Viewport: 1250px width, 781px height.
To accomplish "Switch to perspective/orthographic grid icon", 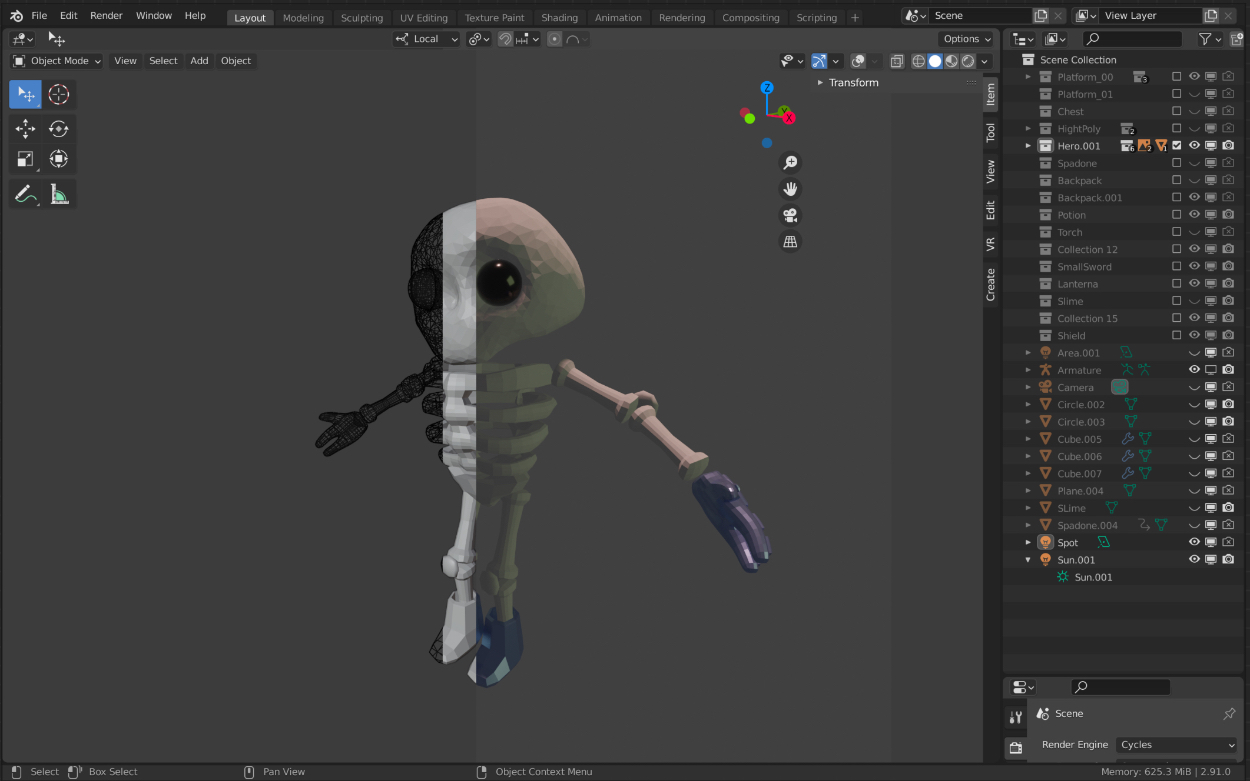I will [790, 241].
